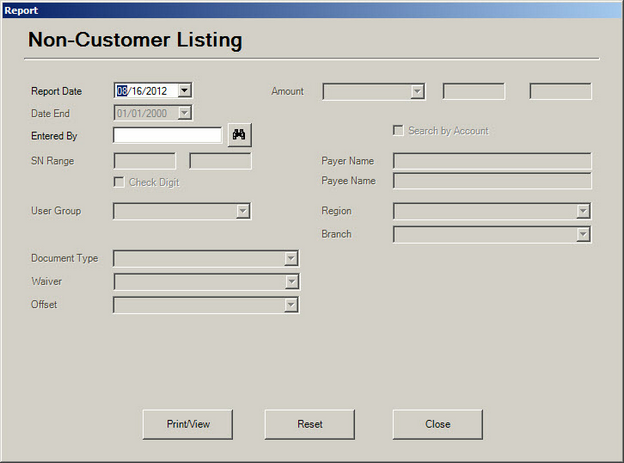Expand the Document Type dropdown

click(x=291, y=258)
